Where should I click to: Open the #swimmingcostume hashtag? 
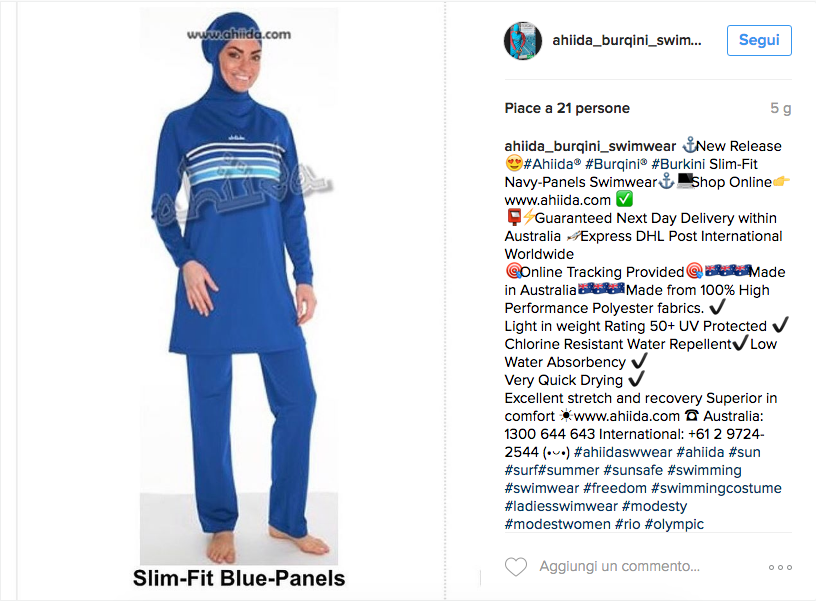[x=716, y=489]
